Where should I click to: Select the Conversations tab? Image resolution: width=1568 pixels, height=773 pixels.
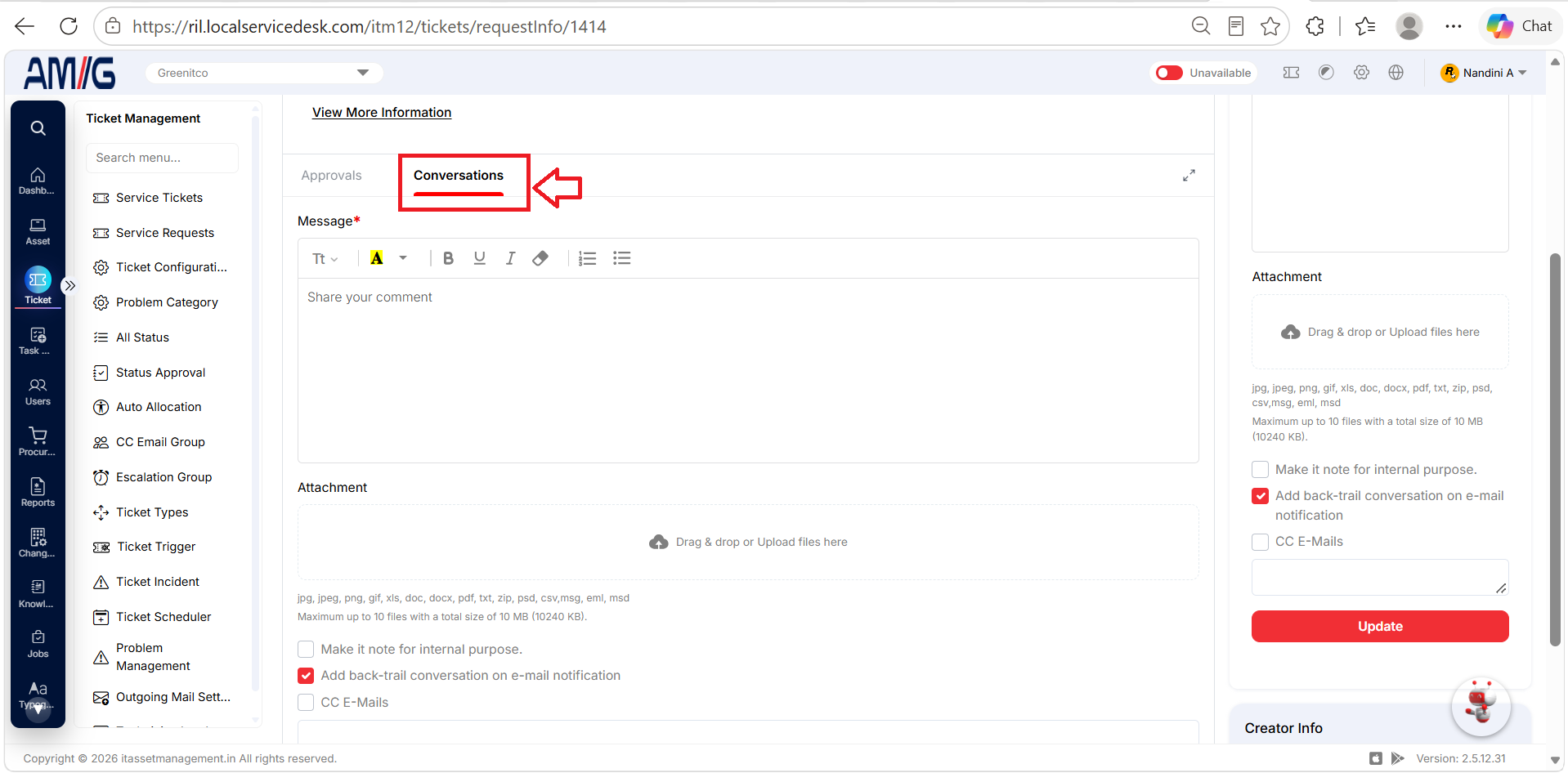[x=459, y=176]
